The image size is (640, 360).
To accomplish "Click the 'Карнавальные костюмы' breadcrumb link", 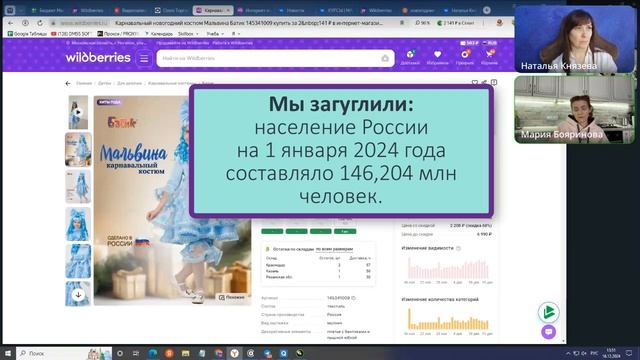I will [171, 83].
